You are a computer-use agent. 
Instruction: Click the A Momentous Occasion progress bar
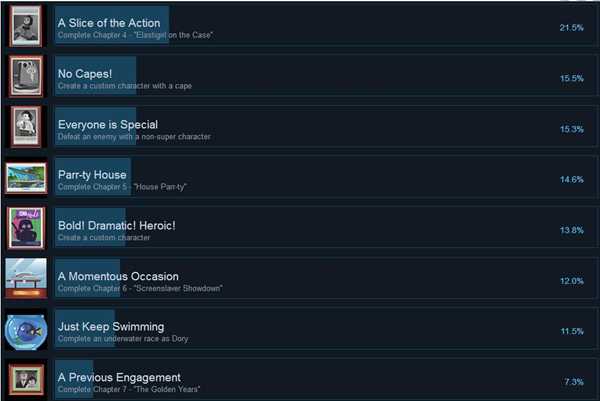[x=88, y=279]
